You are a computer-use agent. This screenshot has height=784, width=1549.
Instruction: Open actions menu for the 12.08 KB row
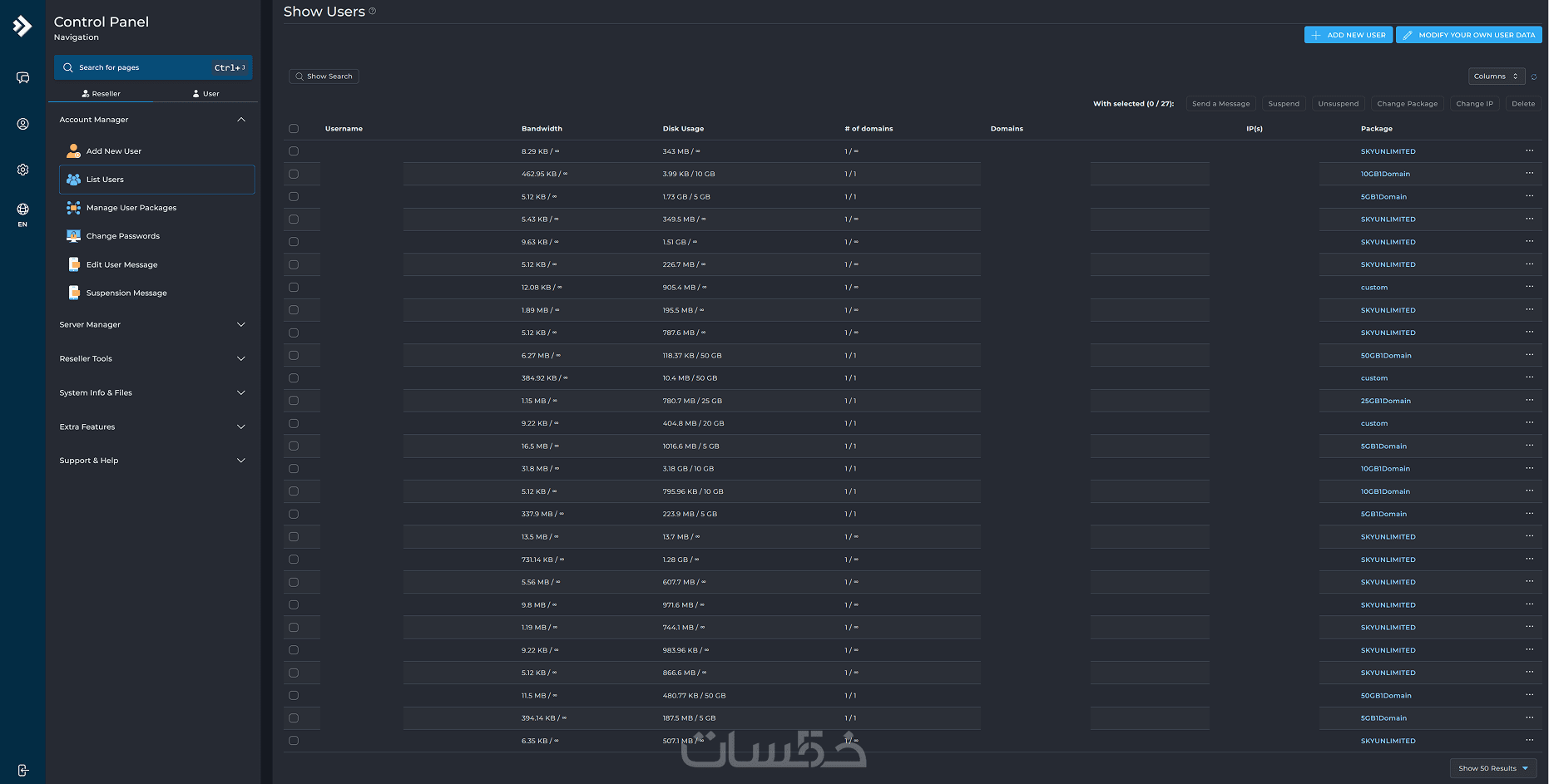pyautogui.click(x=1529, y=287)
